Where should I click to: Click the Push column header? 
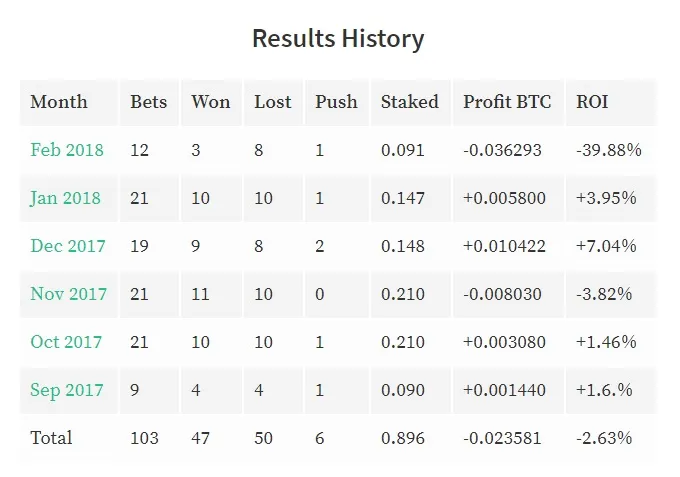(337, 102)
